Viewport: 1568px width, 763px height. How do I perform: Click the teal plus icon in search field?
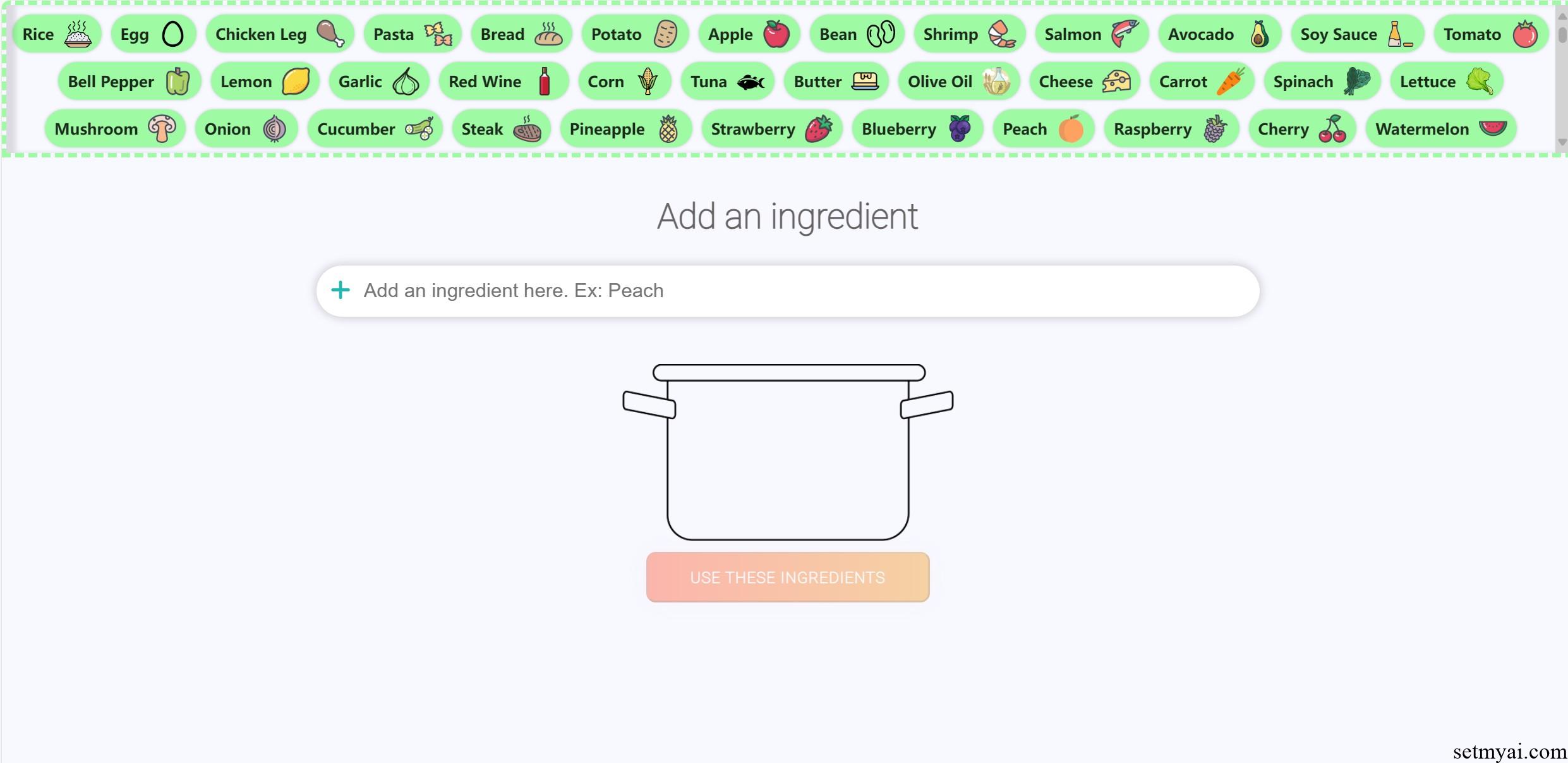(x=341, y=290)
